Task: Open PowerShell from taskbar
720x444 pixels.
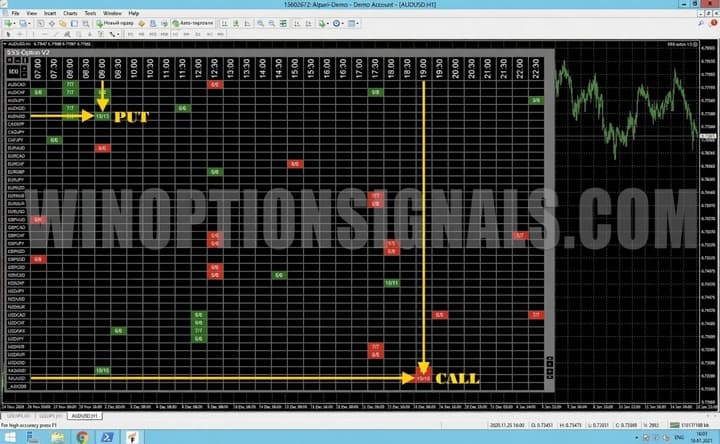Action: click(107, 437)
